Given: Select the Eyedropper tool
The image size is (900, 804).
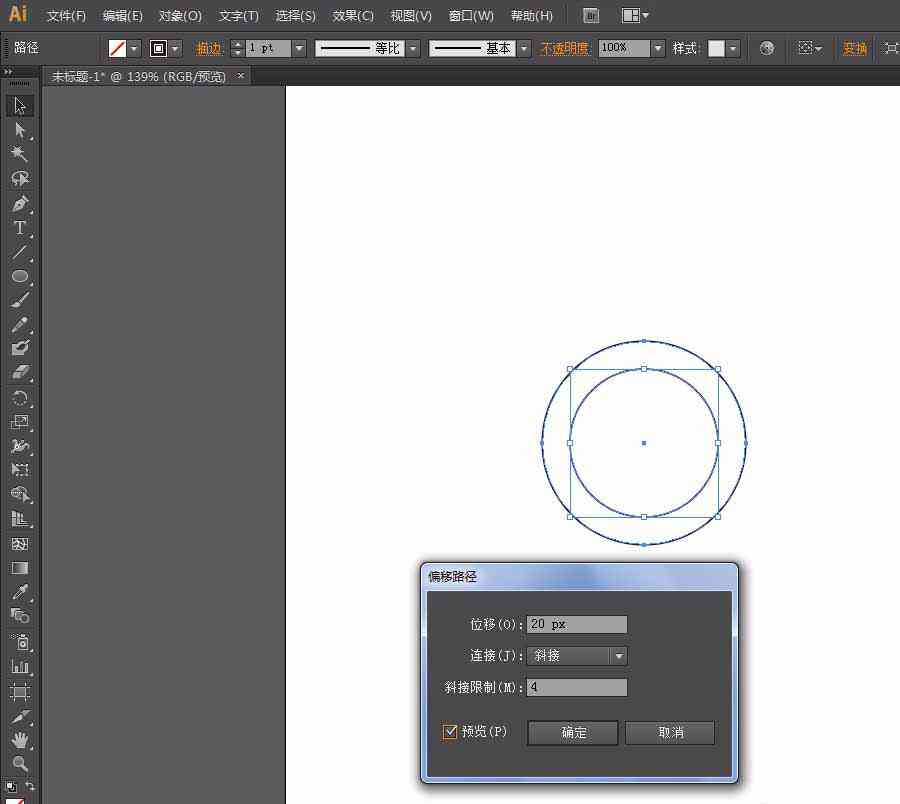Looking at the screenshot, I should [x=20, y=592].
